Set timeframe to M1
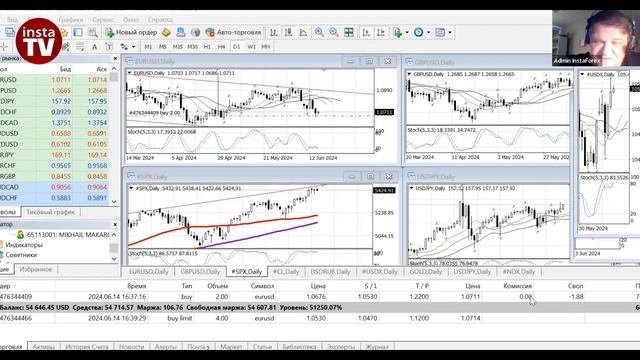The height and width of the screenshot is (360, 640). (148, 47)
